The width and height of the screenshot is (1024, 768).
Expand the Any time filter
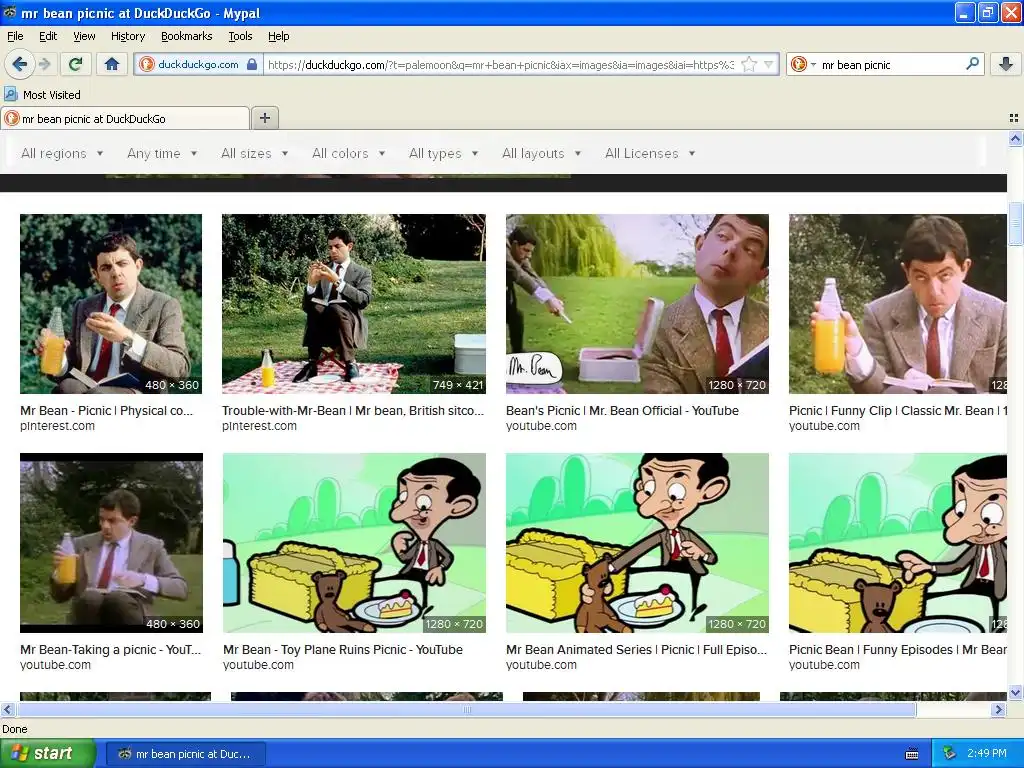pos(162,153)
